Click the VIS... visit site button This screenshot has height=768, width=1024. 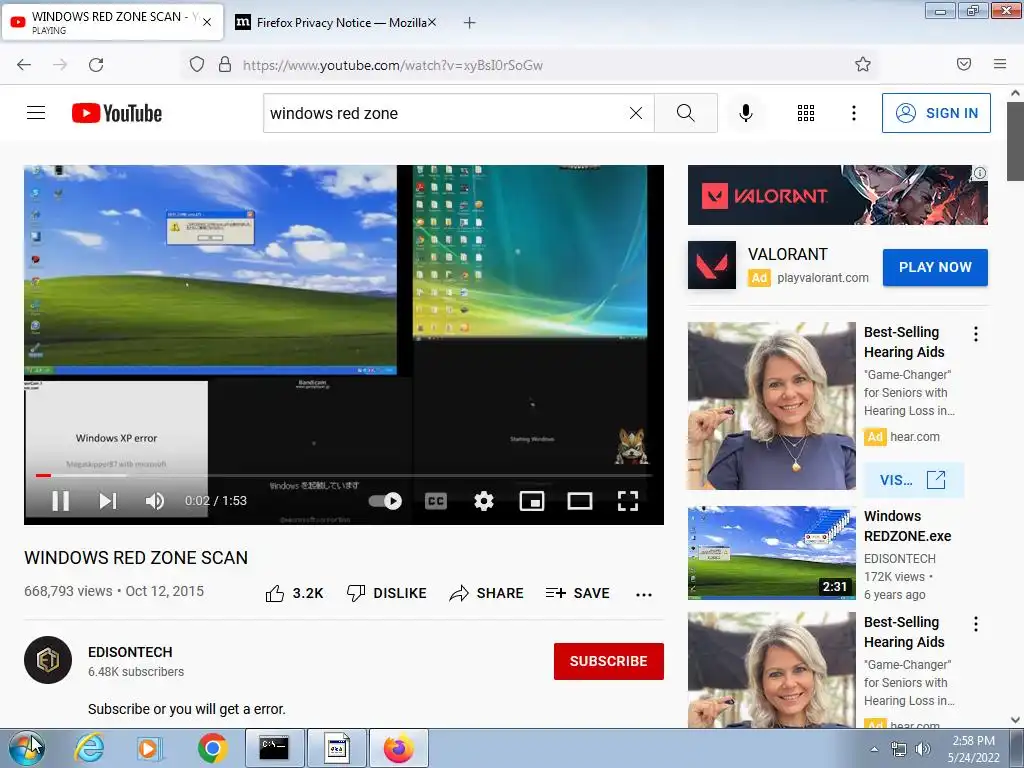913,480
